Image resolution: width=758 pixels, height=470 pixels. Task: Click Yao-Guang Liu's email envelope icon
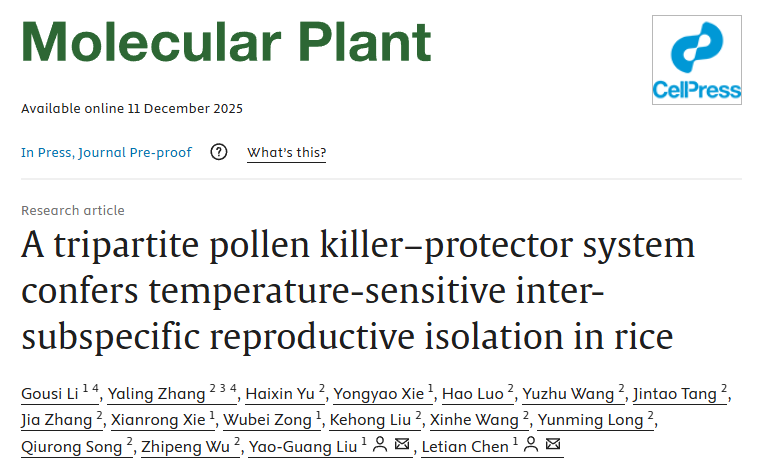[402, 446]
